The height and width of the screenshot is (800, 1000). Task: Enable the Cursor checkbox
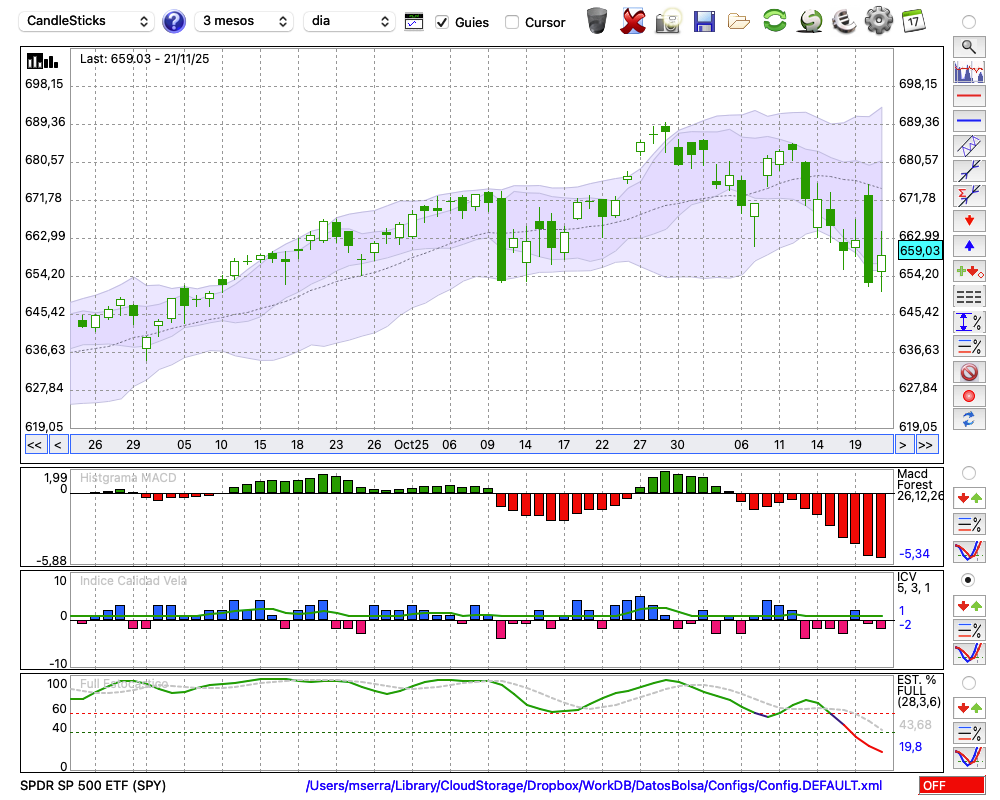(511, 22)
